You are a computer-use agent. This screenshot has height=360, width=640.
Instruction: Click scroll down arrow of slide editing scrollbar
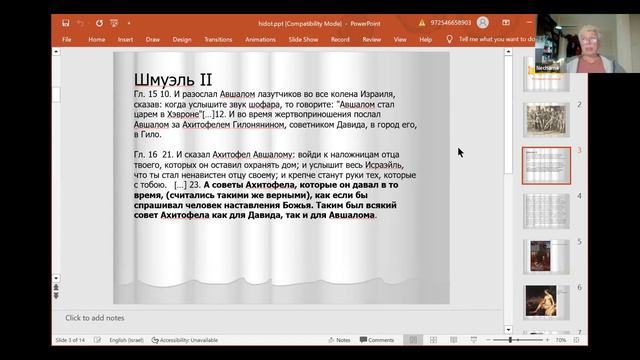tap(508, 329)
